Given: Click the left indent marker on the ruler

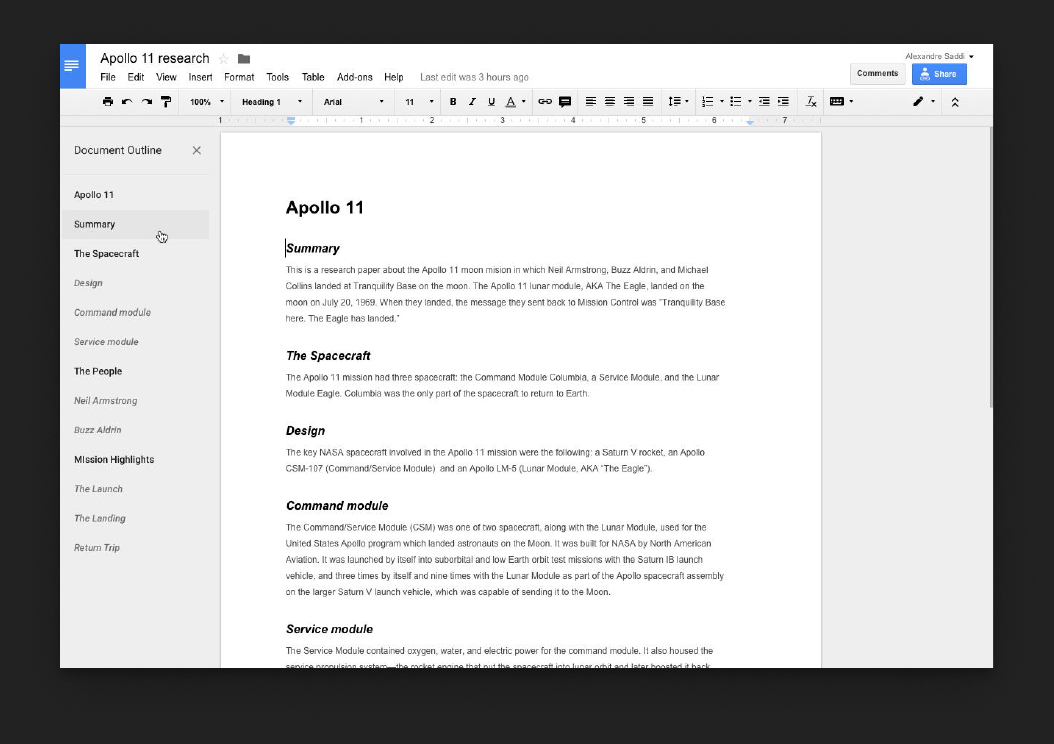Looking at the screenshot, I should tap(291, 121).
